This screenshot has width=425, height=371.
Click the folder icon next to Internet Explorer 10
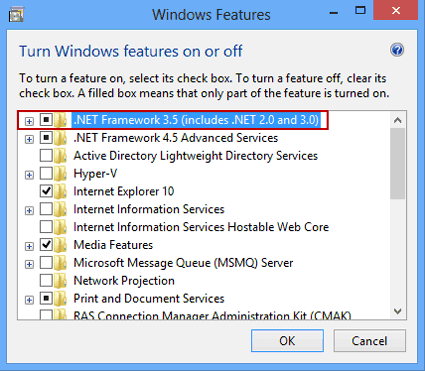point(60,191)
